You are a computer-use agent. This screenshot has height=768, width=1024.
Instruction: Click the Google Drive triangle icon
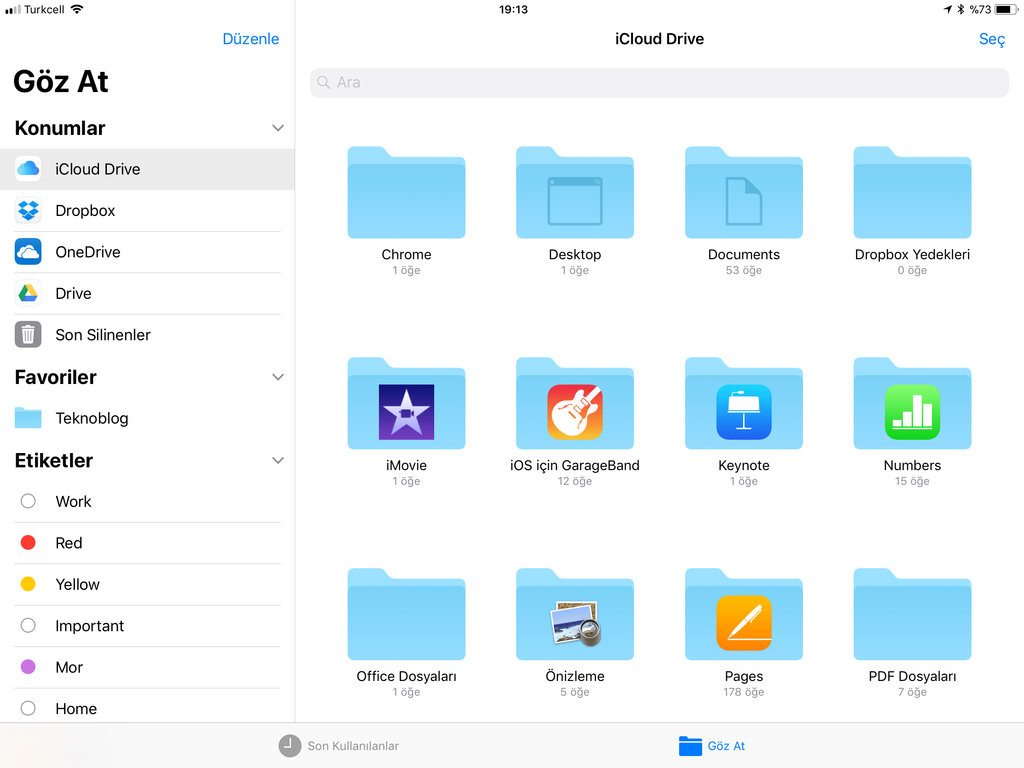[x=28, y=293]
